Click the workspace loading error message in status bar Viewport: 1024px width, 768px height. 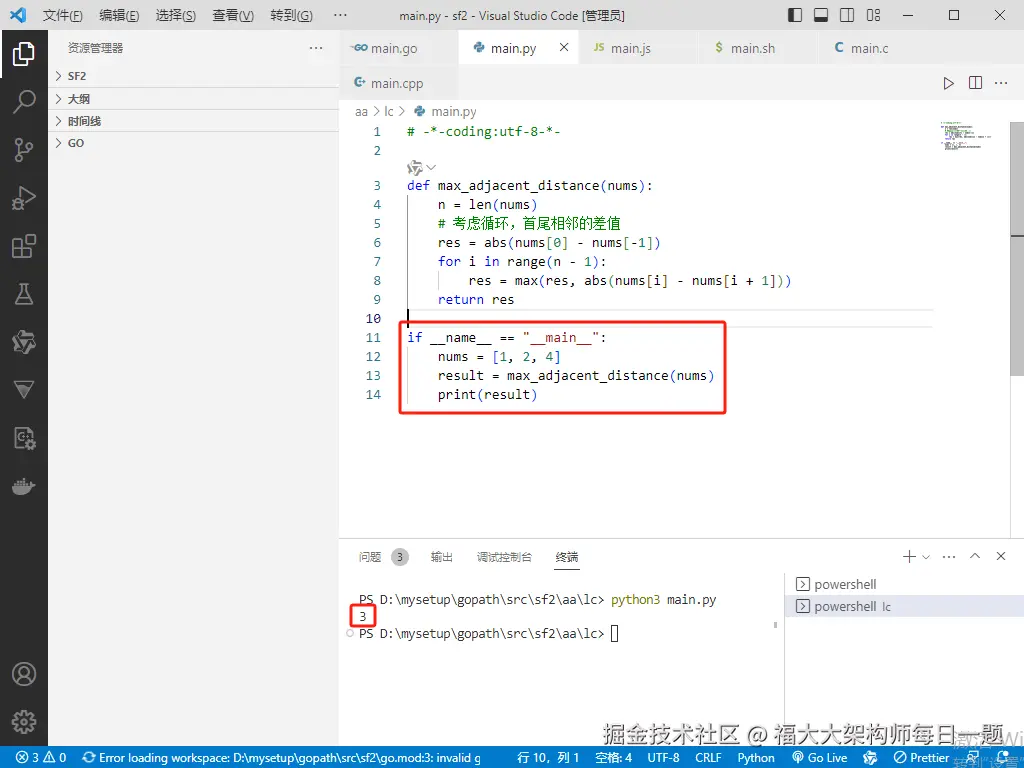click(x=281, y=758)
